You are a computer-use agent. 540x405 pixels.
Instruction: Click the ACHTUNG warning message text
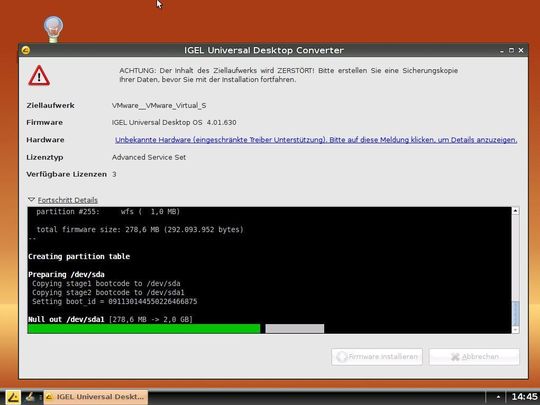pyautogui.click(x=289, y=75)
